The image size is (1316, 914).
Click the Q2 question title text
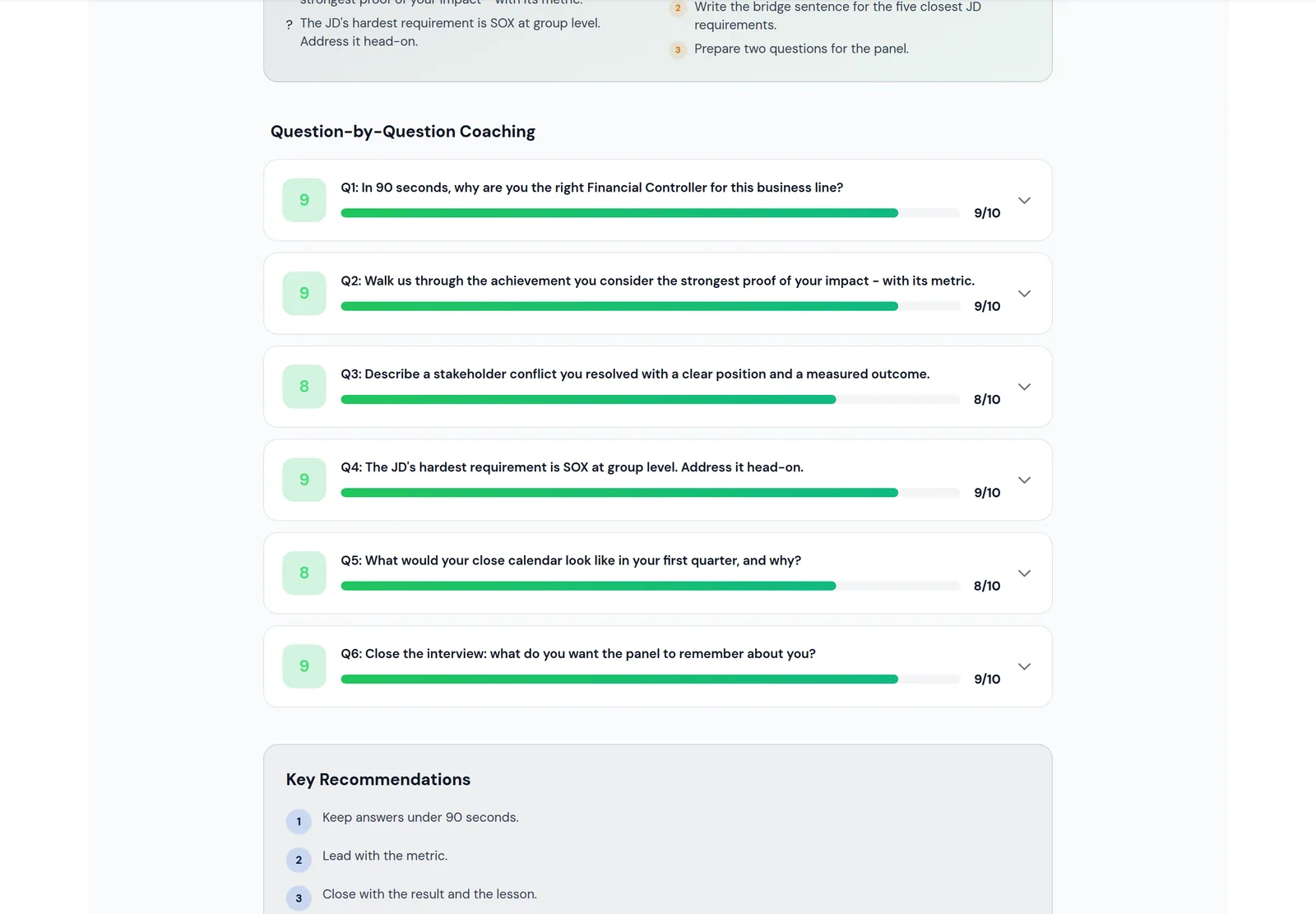point(658,281)
